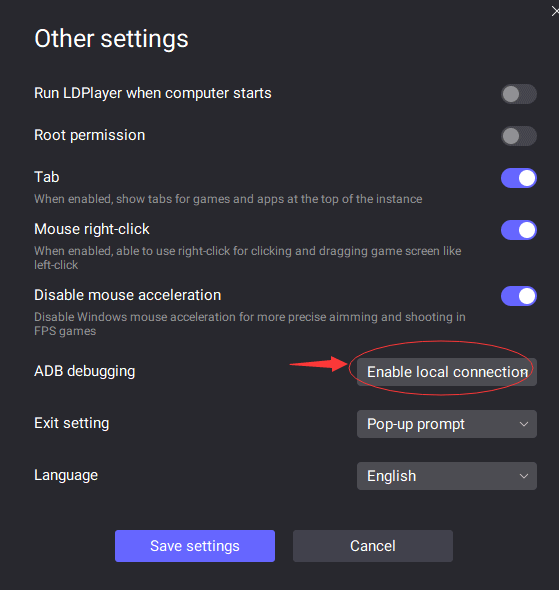Open the Pop-up prompt exit dropdown

447,424
